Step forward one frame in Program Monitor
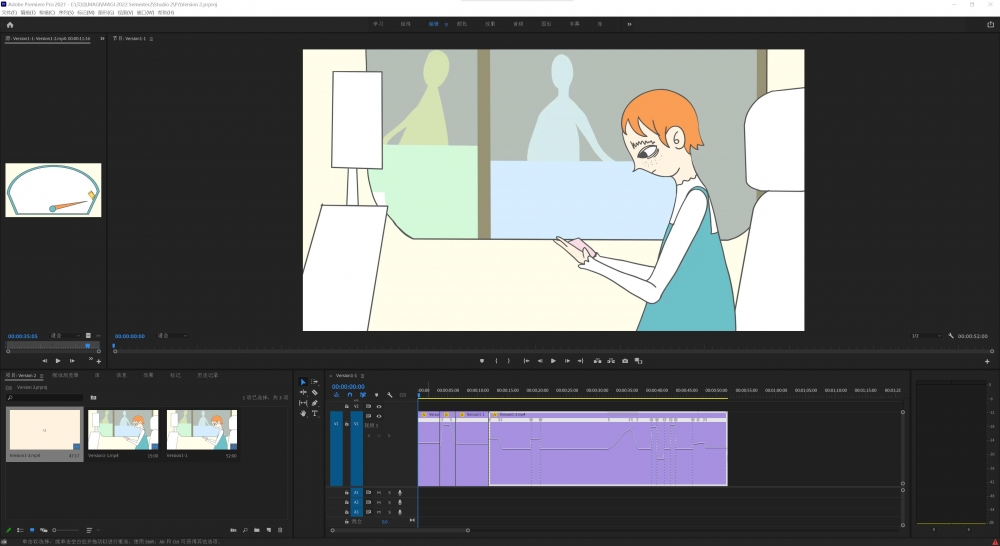Viewport: 1000px width, 546px height. (x=567, y=361)
